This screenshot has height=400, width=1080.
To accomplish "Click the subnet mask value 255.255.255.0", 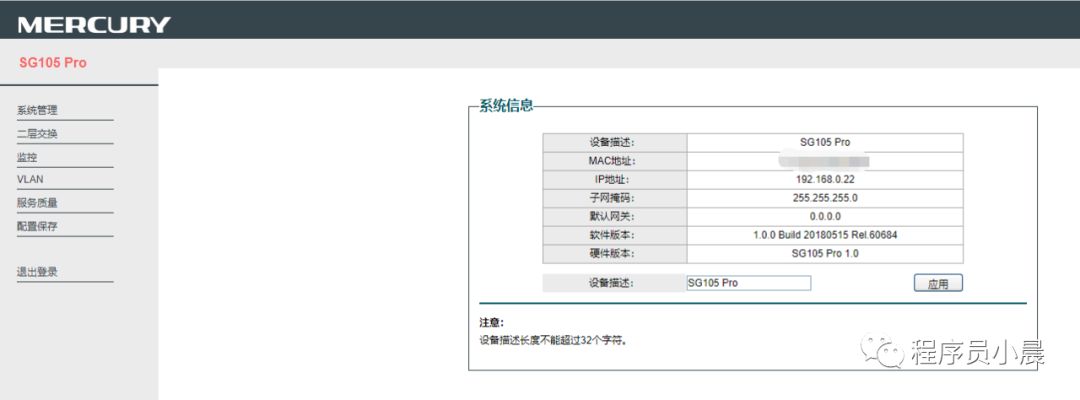I will coord(824,198).
